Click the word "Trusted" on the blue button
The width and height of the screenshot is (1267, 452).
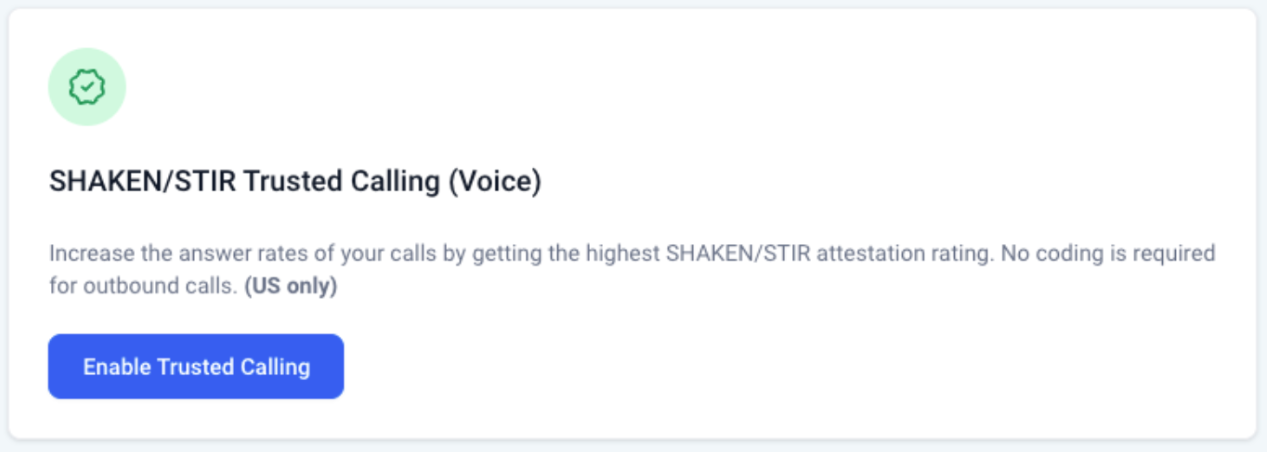[x=196, y=367]
